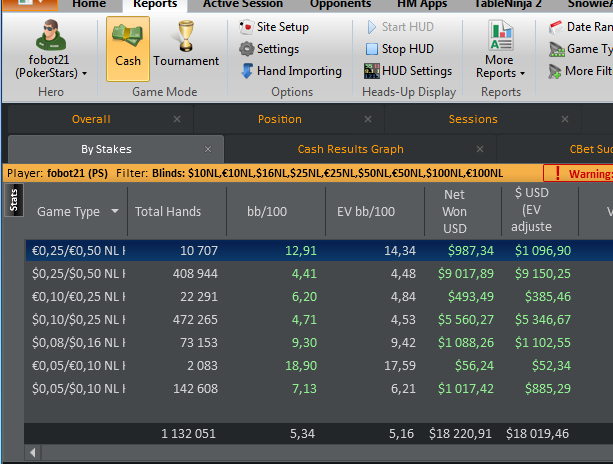Viewport: 613px width, 464px height.
Task: Open the Settings gear option
Action: click(x=269, y=49)
